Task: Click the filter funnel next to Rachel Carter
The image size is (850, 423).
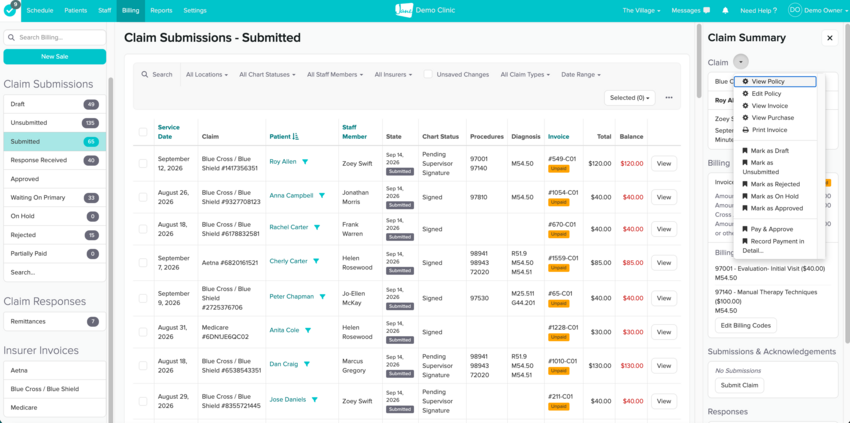Action: [x=317, y=228]
